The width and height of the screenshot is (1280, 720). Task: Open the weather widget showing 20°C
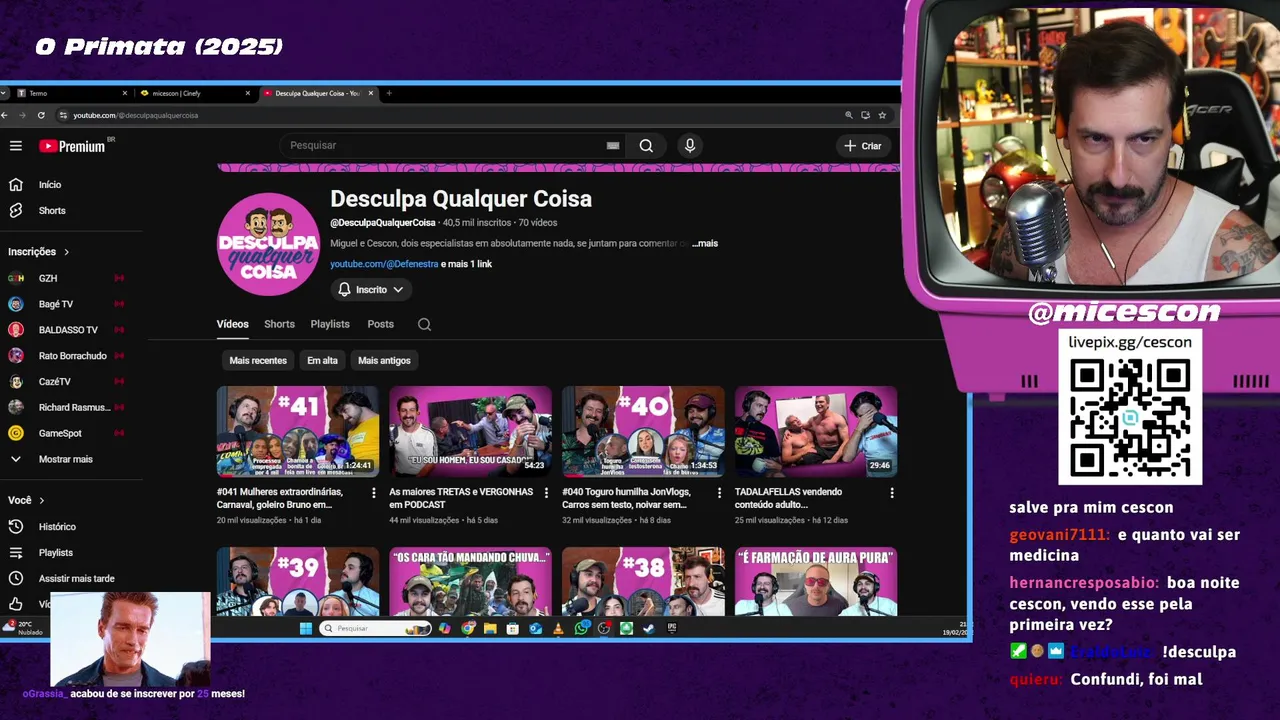point(22,628)
